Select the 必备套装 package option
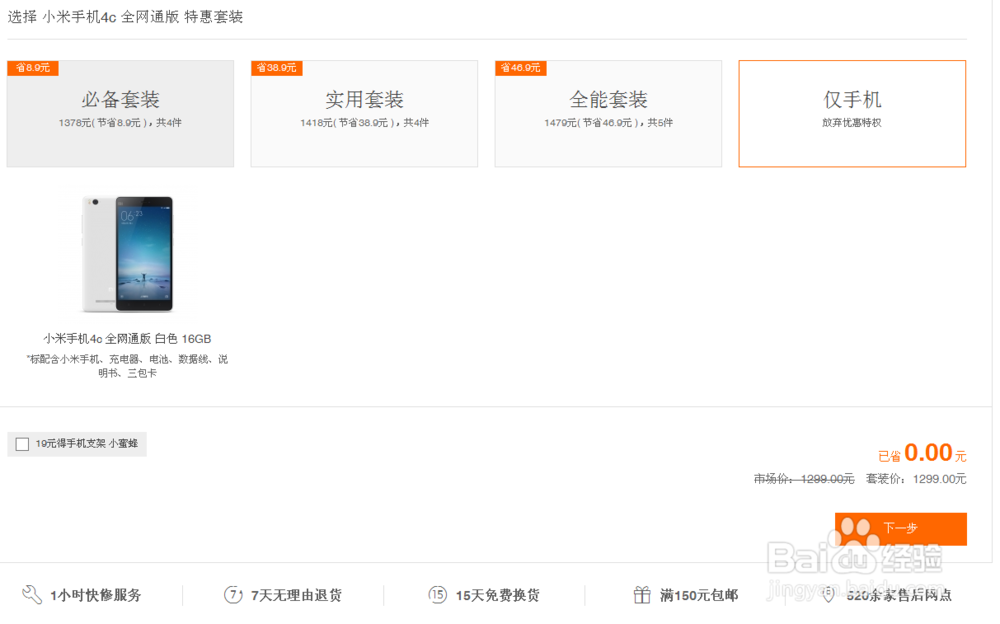The width and height of the screenshot is (1000, 624). (x=120, y=113)
